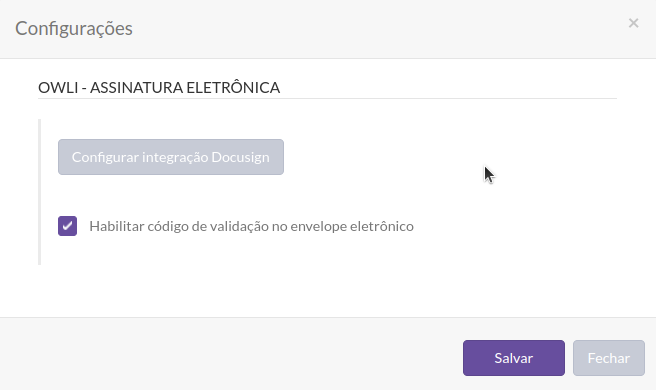656x390 pixels.
Task: Confirm changes using the purple Salvar button
Action: click(x=514, y=358)
